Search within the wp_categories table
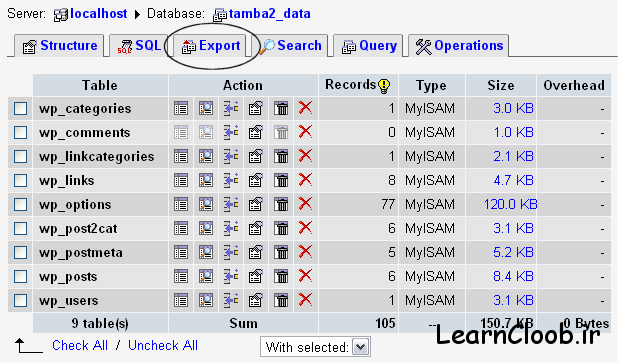 (x=206, y=108)
